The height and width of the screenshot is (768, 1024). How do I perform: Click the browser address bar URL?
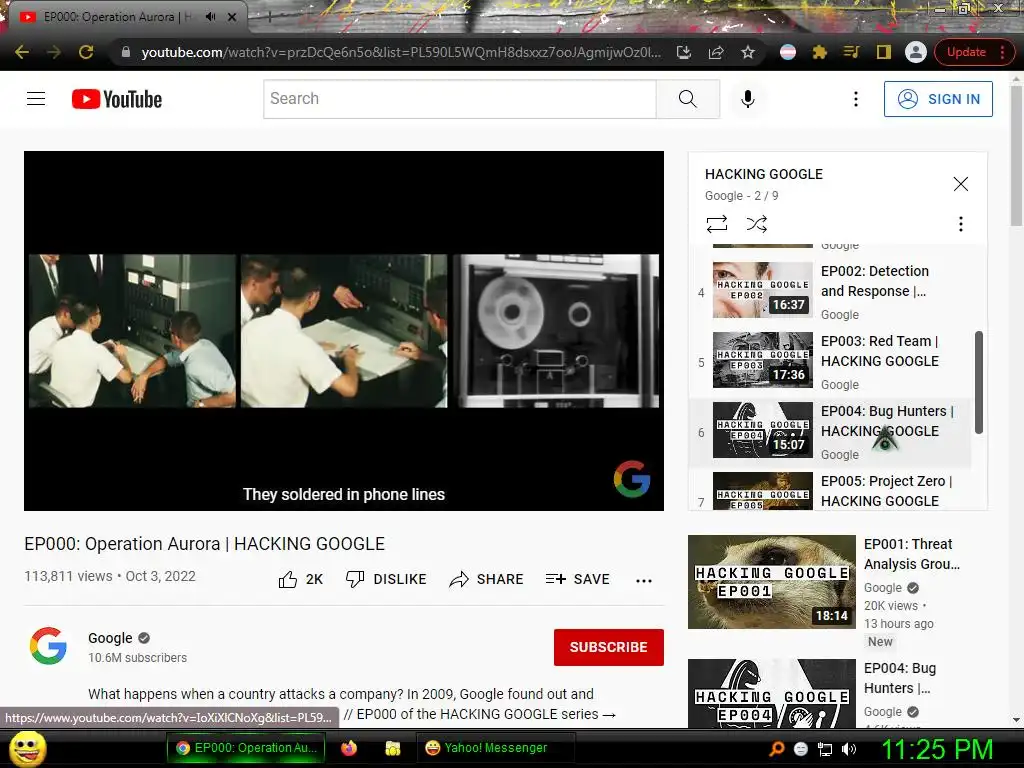[x=400, y=52]
